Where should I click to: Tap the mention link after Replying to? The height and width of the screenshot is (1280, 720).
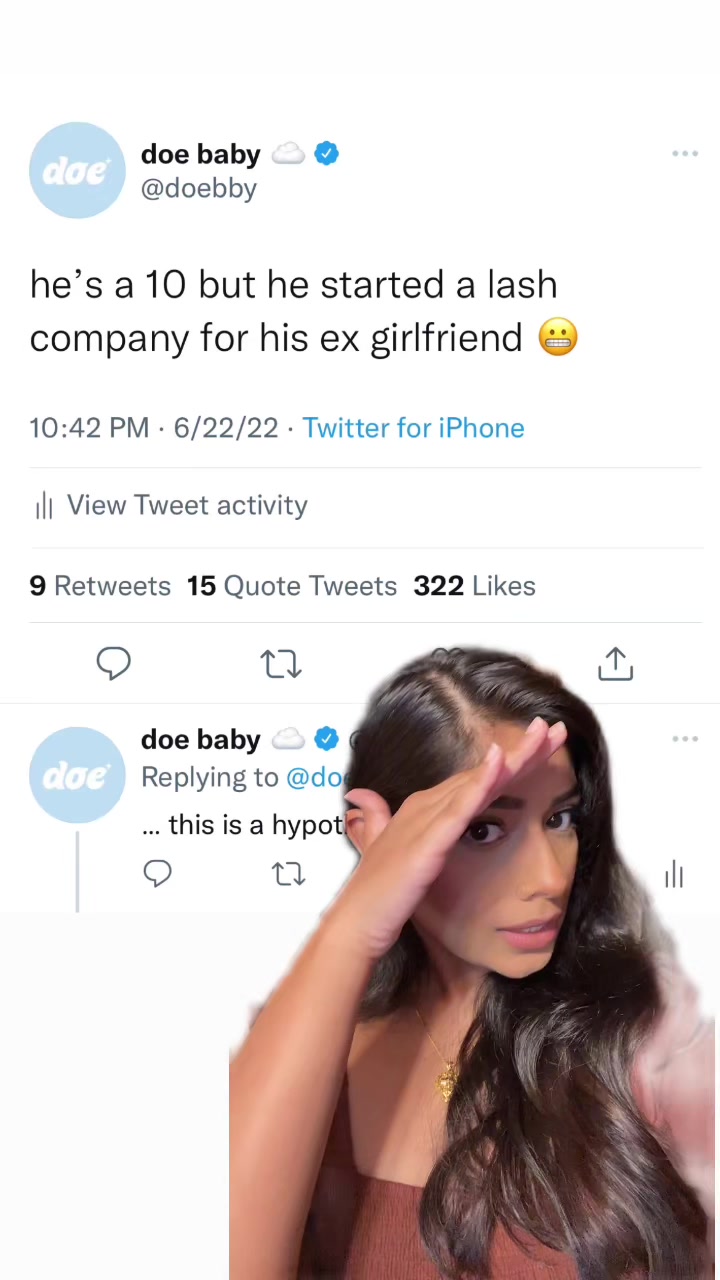(315, 777)
